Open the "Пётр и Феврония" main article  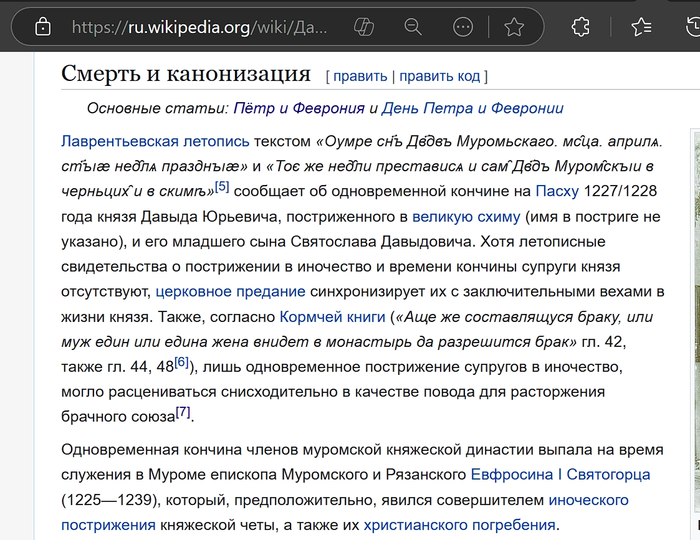coord(298,108)
